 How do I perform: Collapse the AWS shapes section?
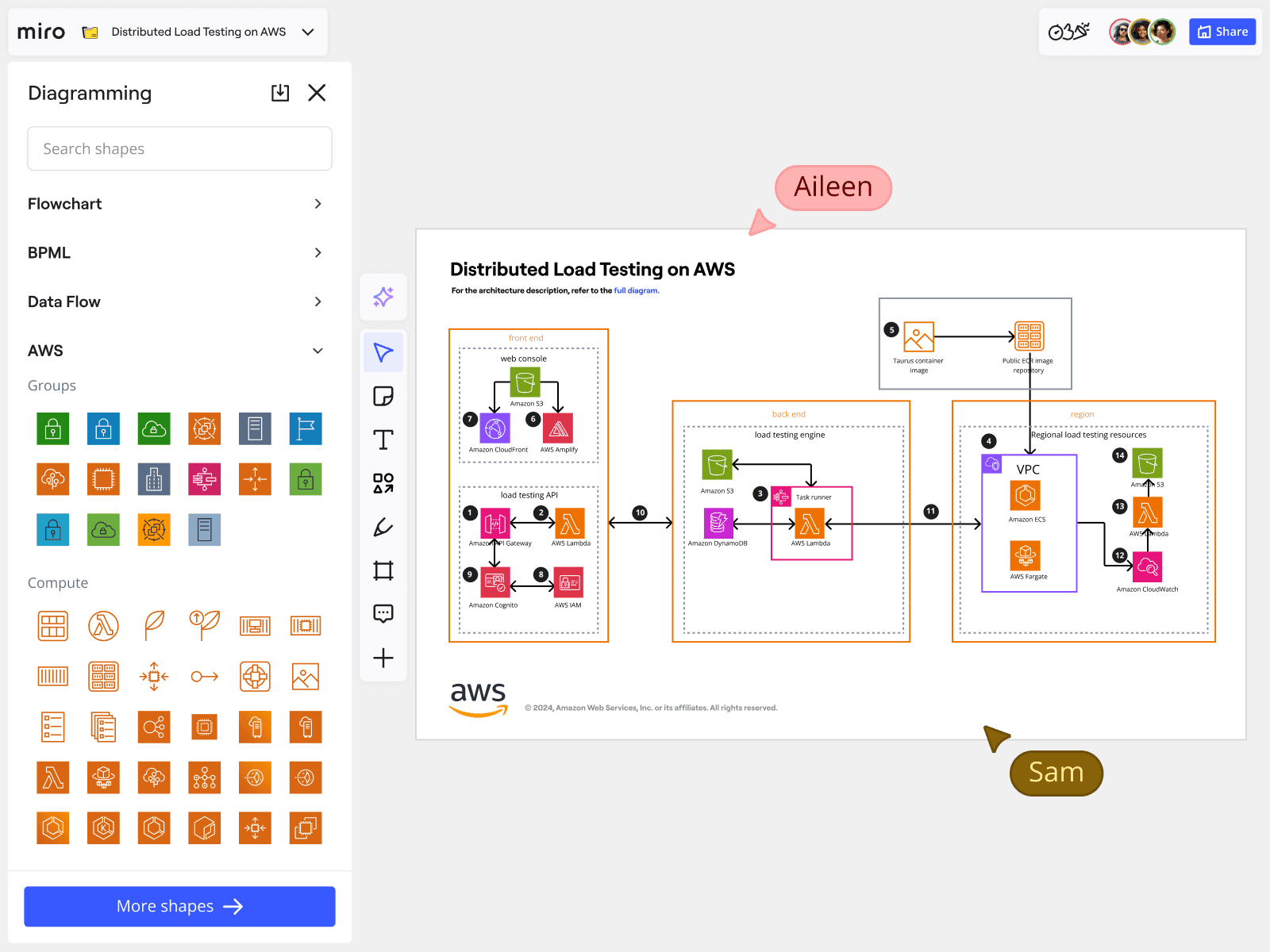point(317,351)
